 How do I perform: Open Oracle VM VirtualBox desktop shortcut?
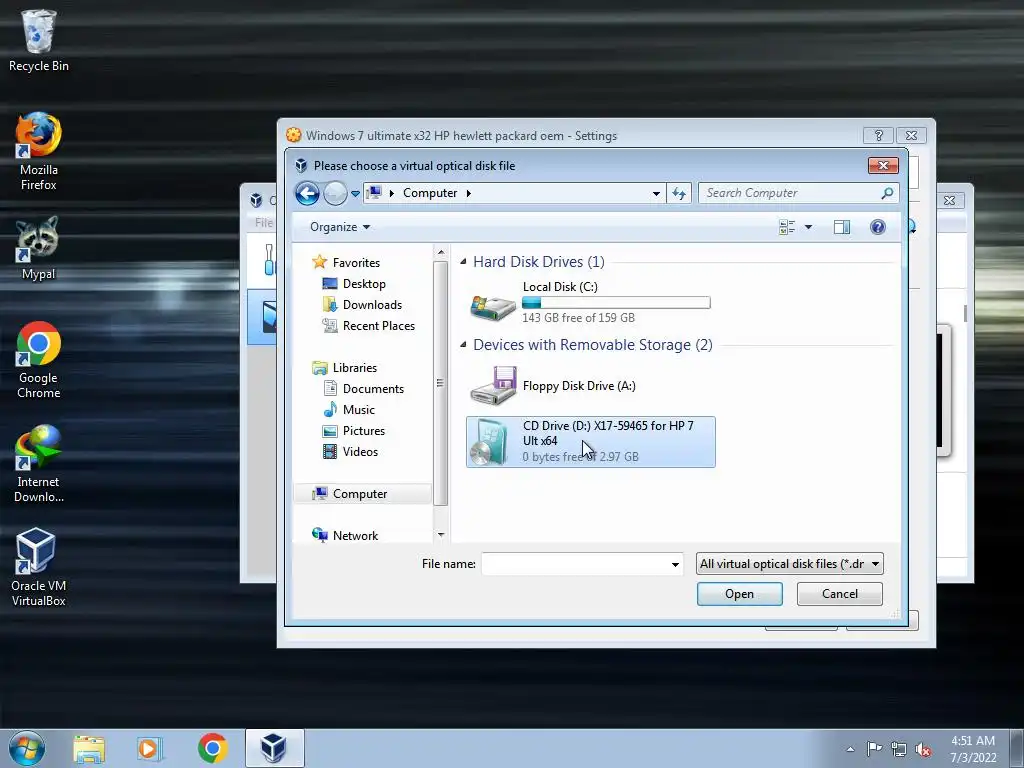[x=39, y=567]
